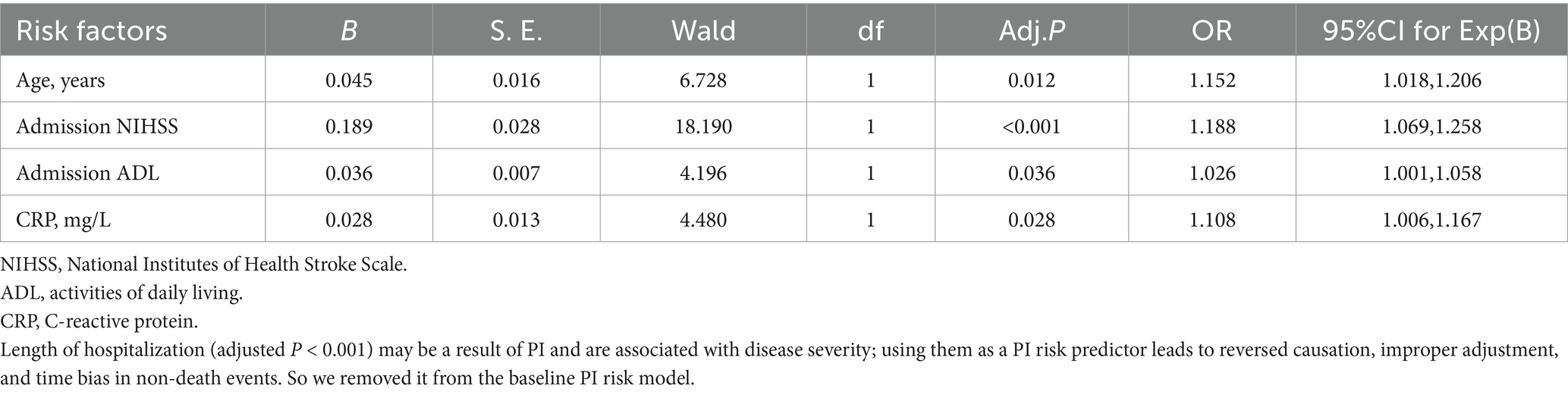This screenshot has width=1568, height=395.
Task: Select the <0.001 adjusted P value
Action: point(1032,126)
